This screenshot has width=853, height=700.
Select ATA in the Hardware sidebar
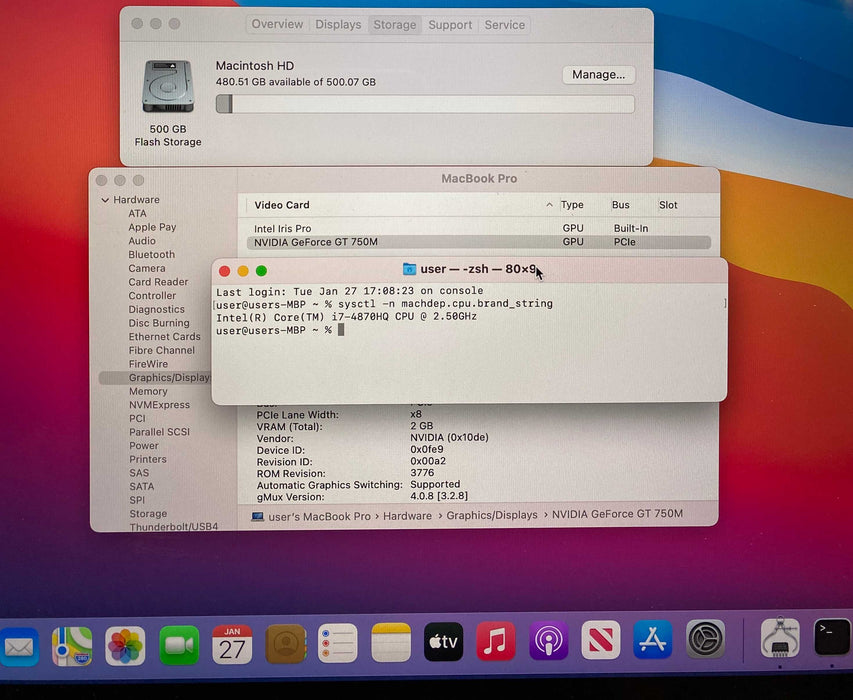137,214
